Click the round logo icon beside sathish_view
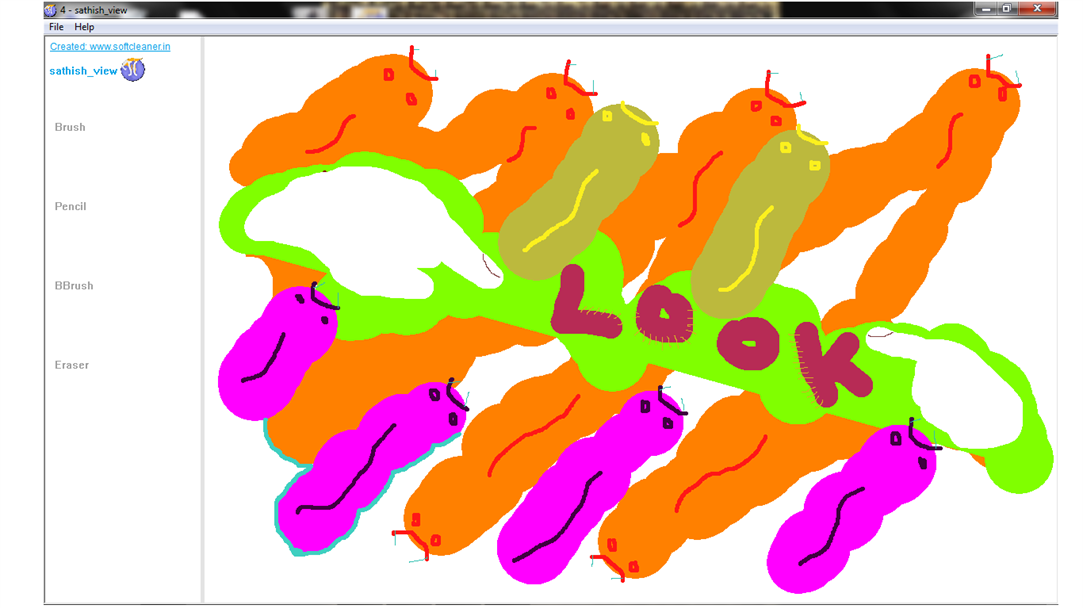 click(x=133, y=69)
